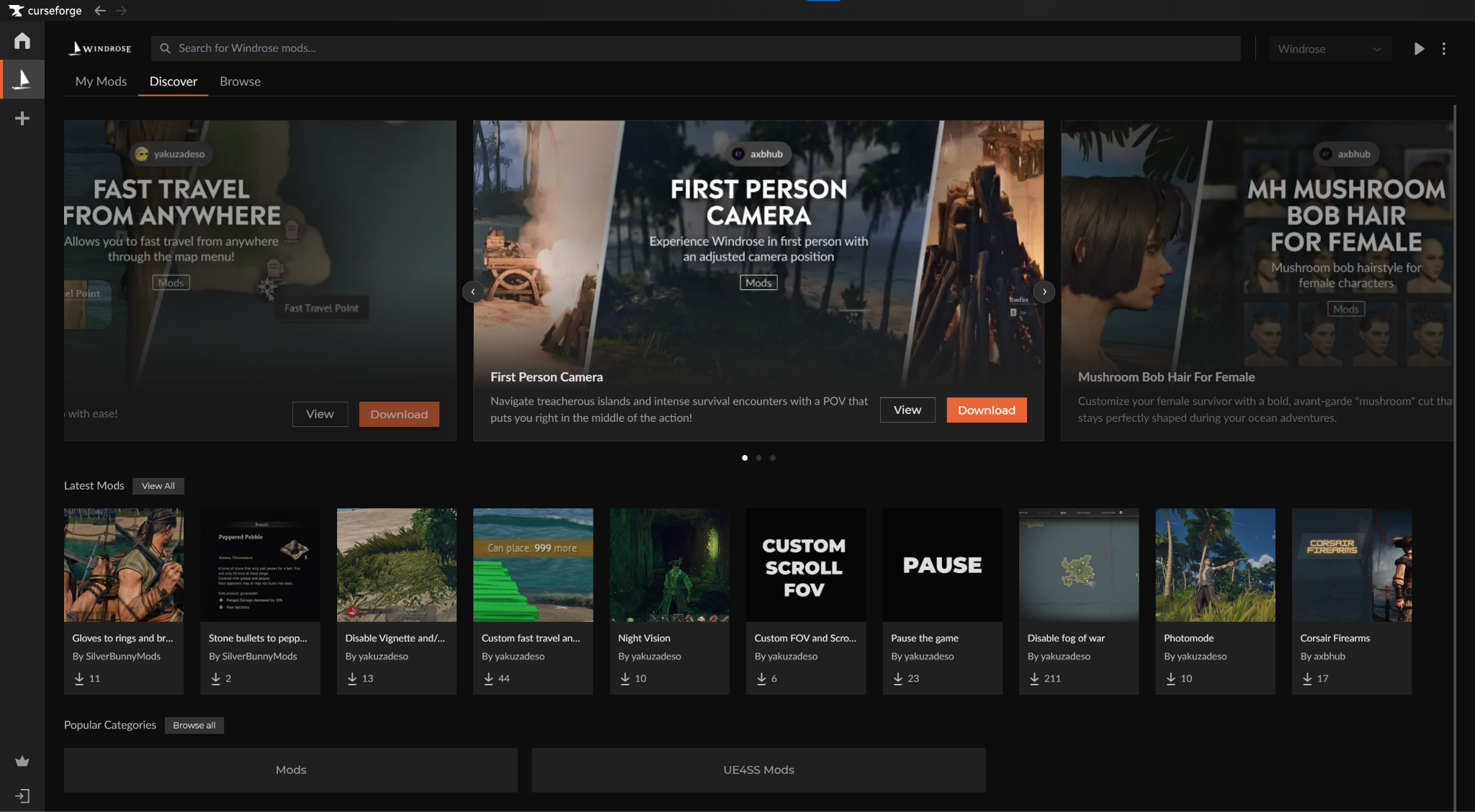Viewport: 1475px width, 812px height.
Task: Switch to the Browse tab
Action: point(240,81)
